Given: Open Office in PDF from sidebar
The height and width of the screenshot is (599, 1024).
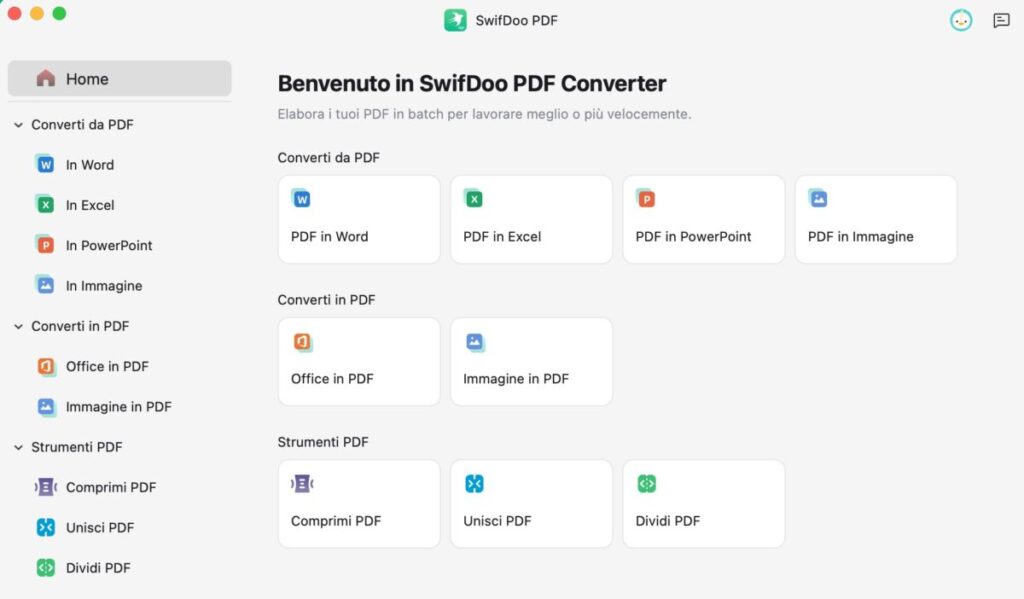Looking at the screenshot, I should click(106, 366).
